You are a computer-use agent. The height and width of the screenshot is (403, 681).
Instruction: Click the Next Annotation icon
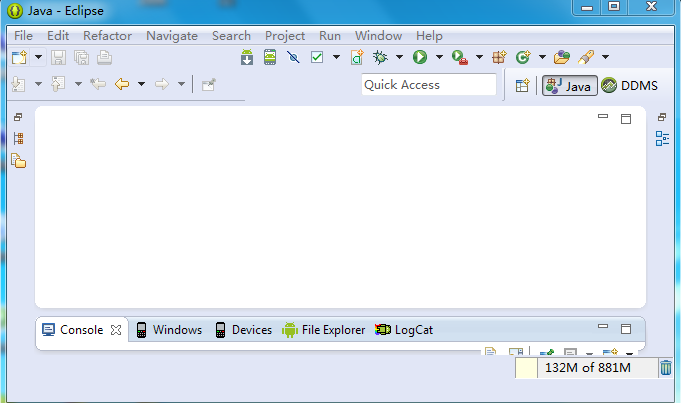point(18,84)
